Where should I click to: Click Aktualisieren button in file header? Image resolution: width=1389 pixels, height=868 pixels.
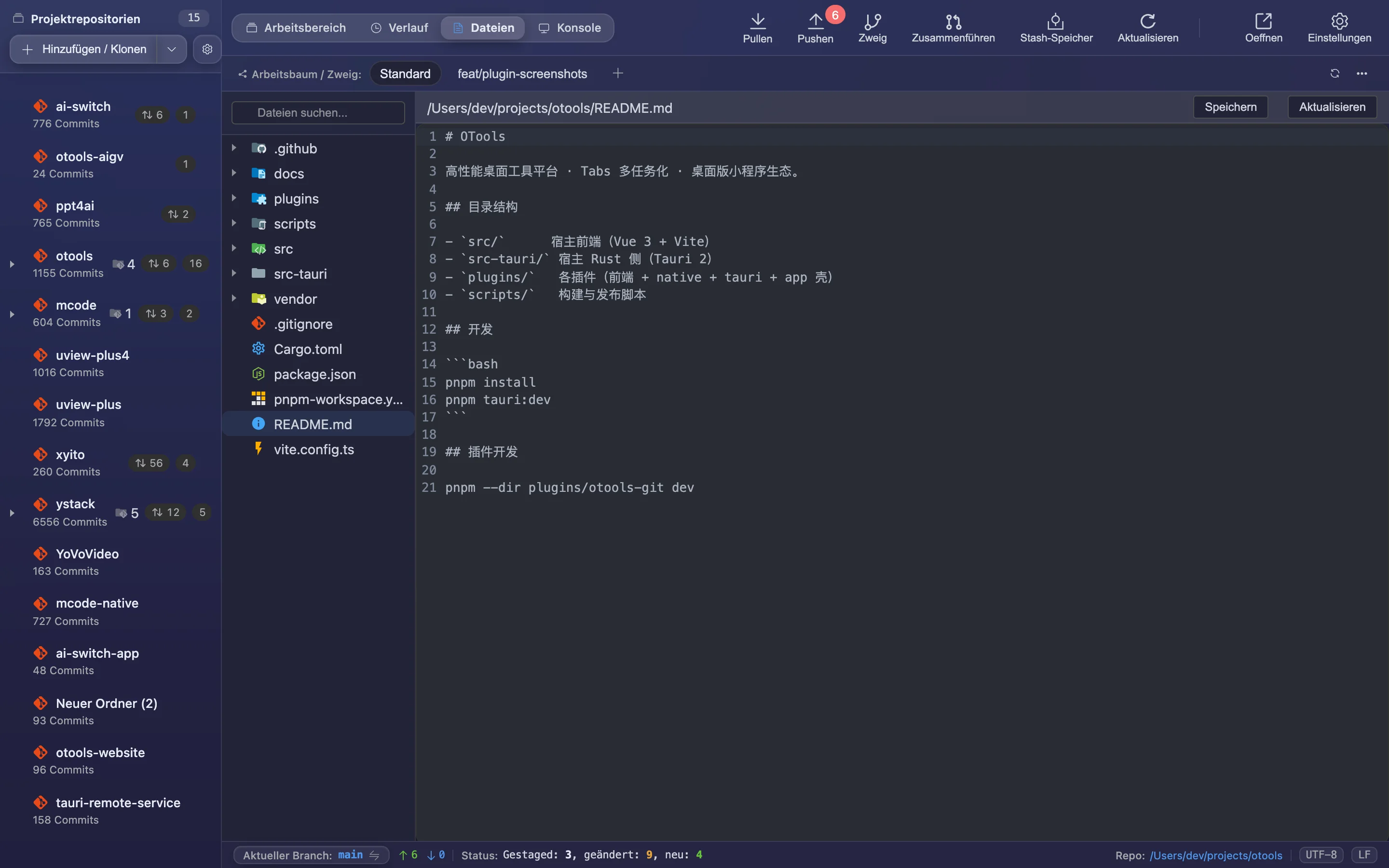[x=1332, y=107]
